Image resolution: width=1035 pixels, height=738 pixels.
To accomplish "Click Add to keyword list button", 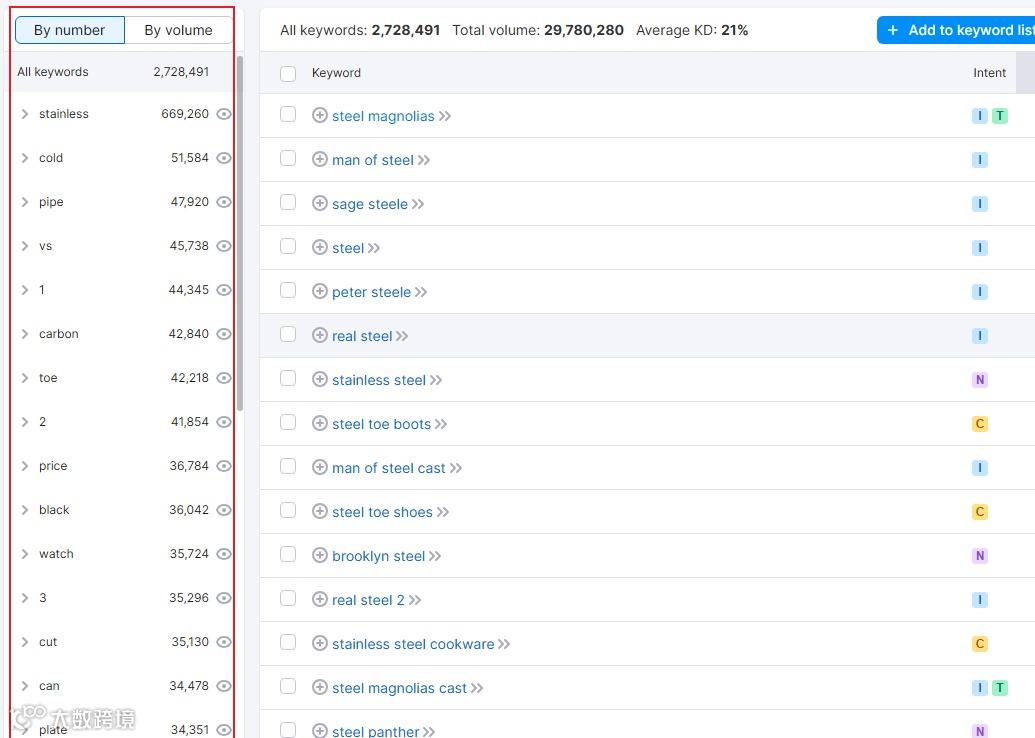I will click(958, 30).
